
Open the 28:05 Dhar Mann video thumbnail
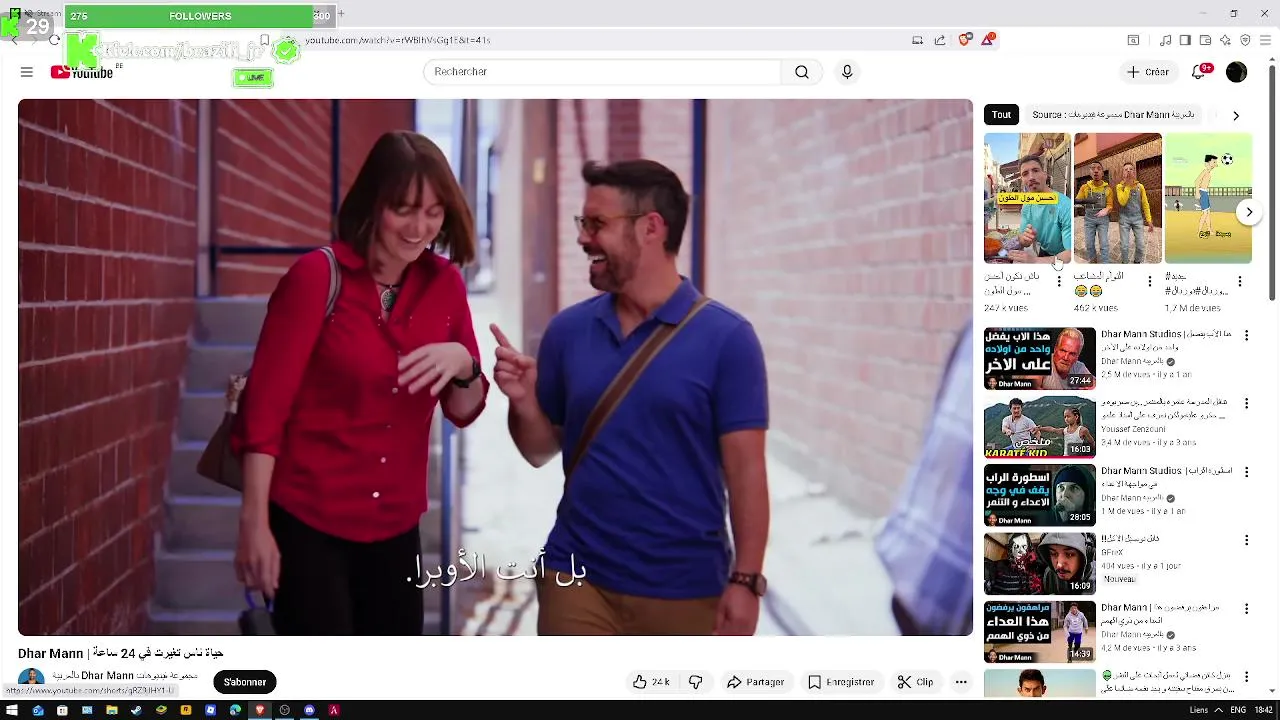pos(1040,495)
